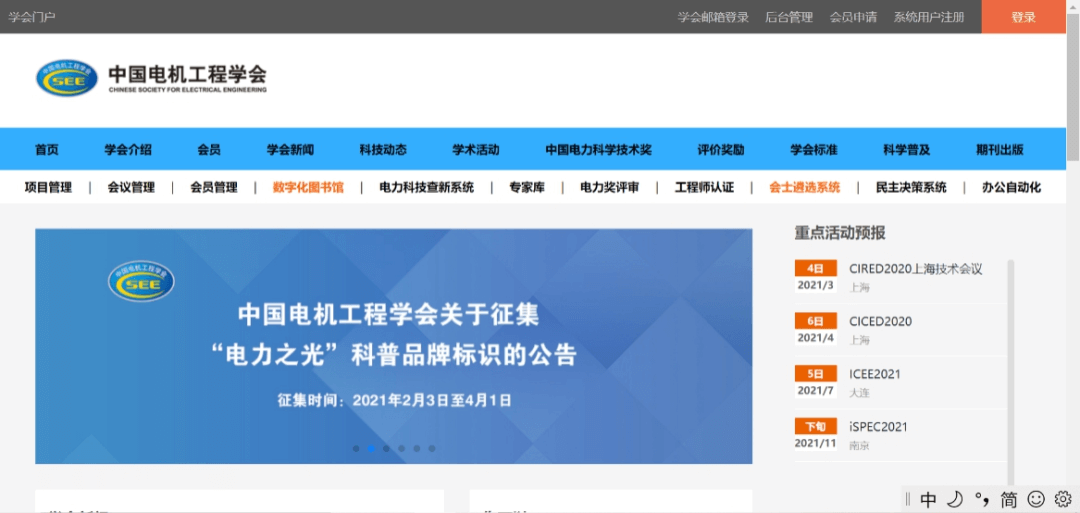This screenshot has width=1080, height=513.
Task: Select the second (active) carousel dot
Action: pos(371,448)
